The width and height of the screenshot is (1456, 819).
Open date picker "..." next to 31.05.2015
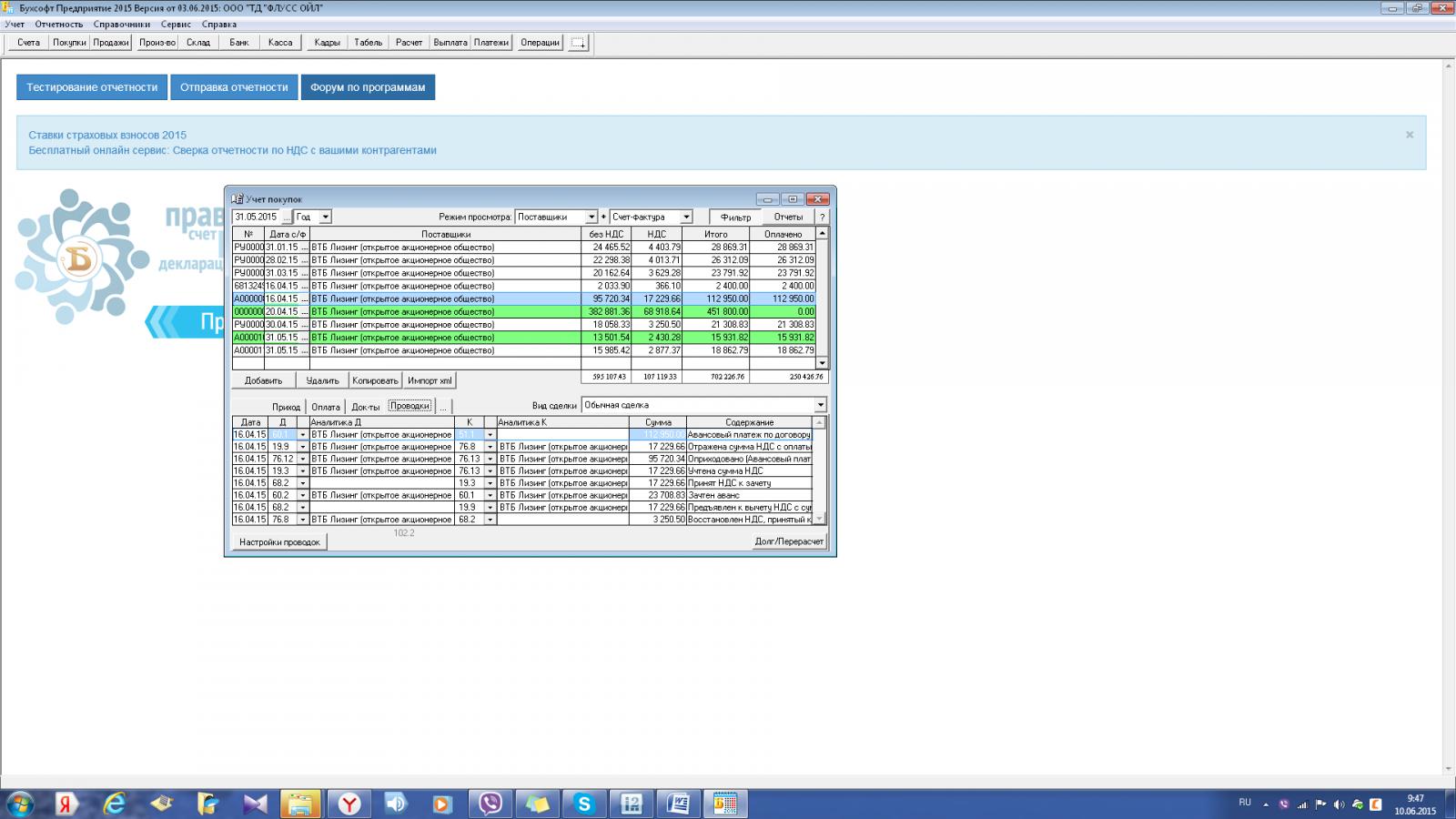287,217
